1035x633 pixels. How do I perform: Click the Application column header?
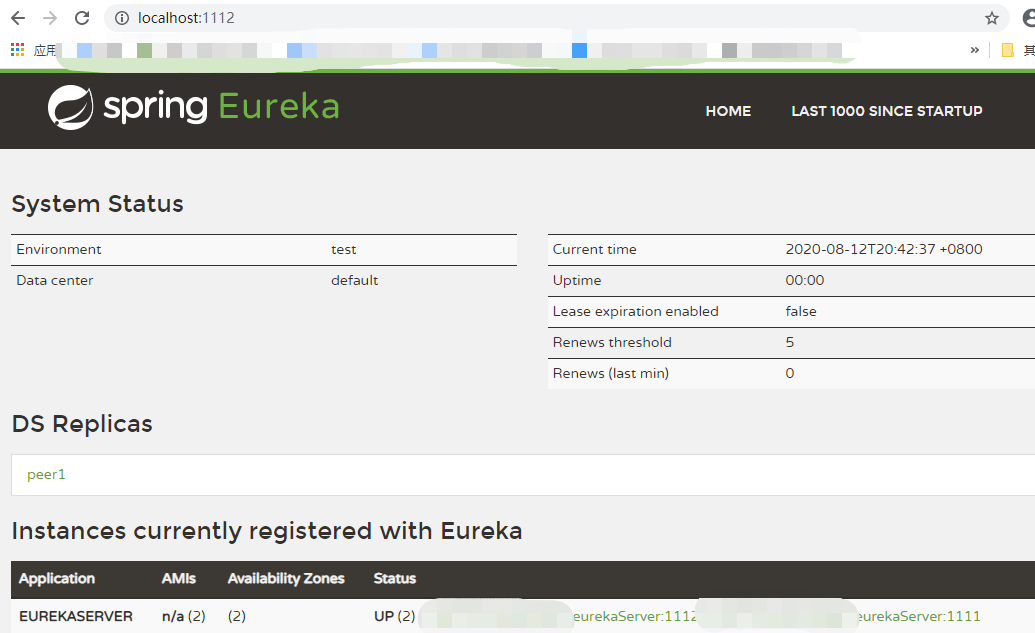[57, 579]
